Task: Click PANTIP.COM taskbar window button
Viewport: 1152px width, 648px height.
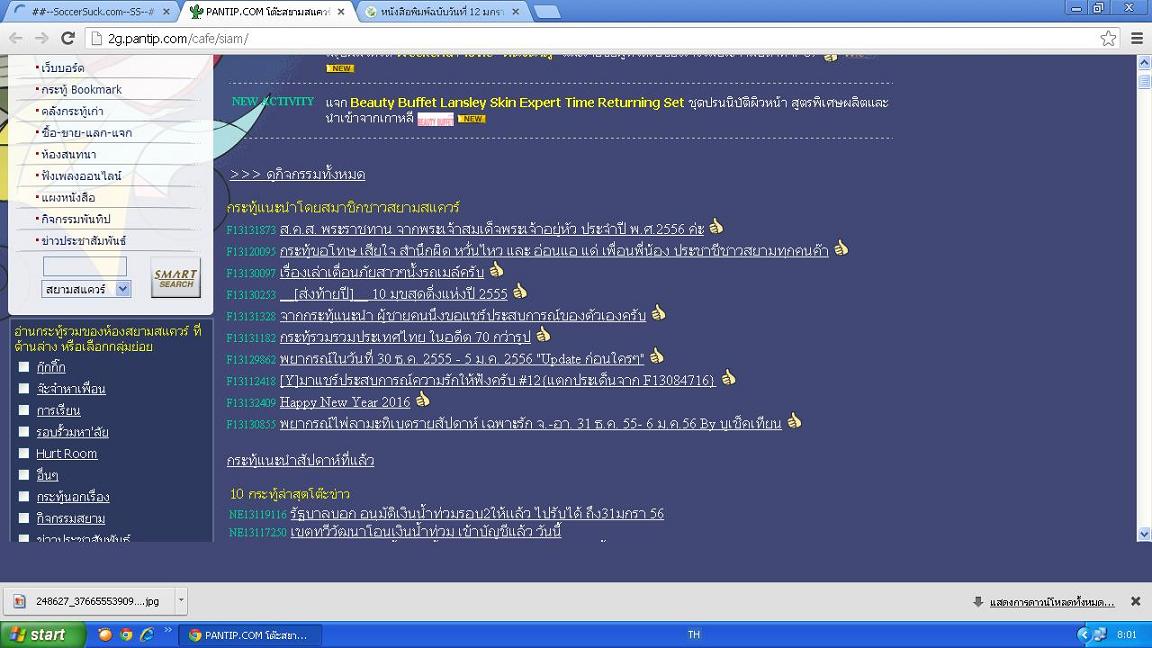Action: pos(251,635)
